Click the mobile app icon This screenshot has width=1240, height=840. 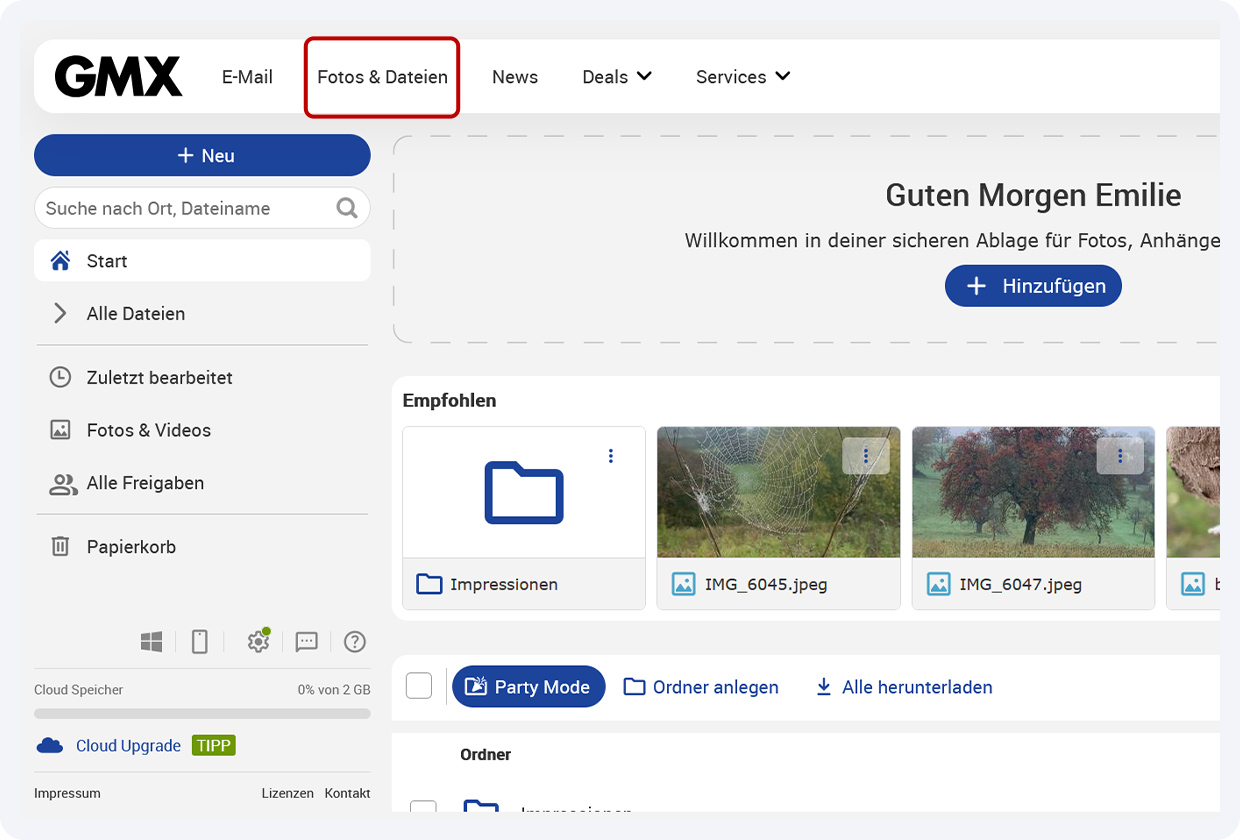tap(199, 641)
